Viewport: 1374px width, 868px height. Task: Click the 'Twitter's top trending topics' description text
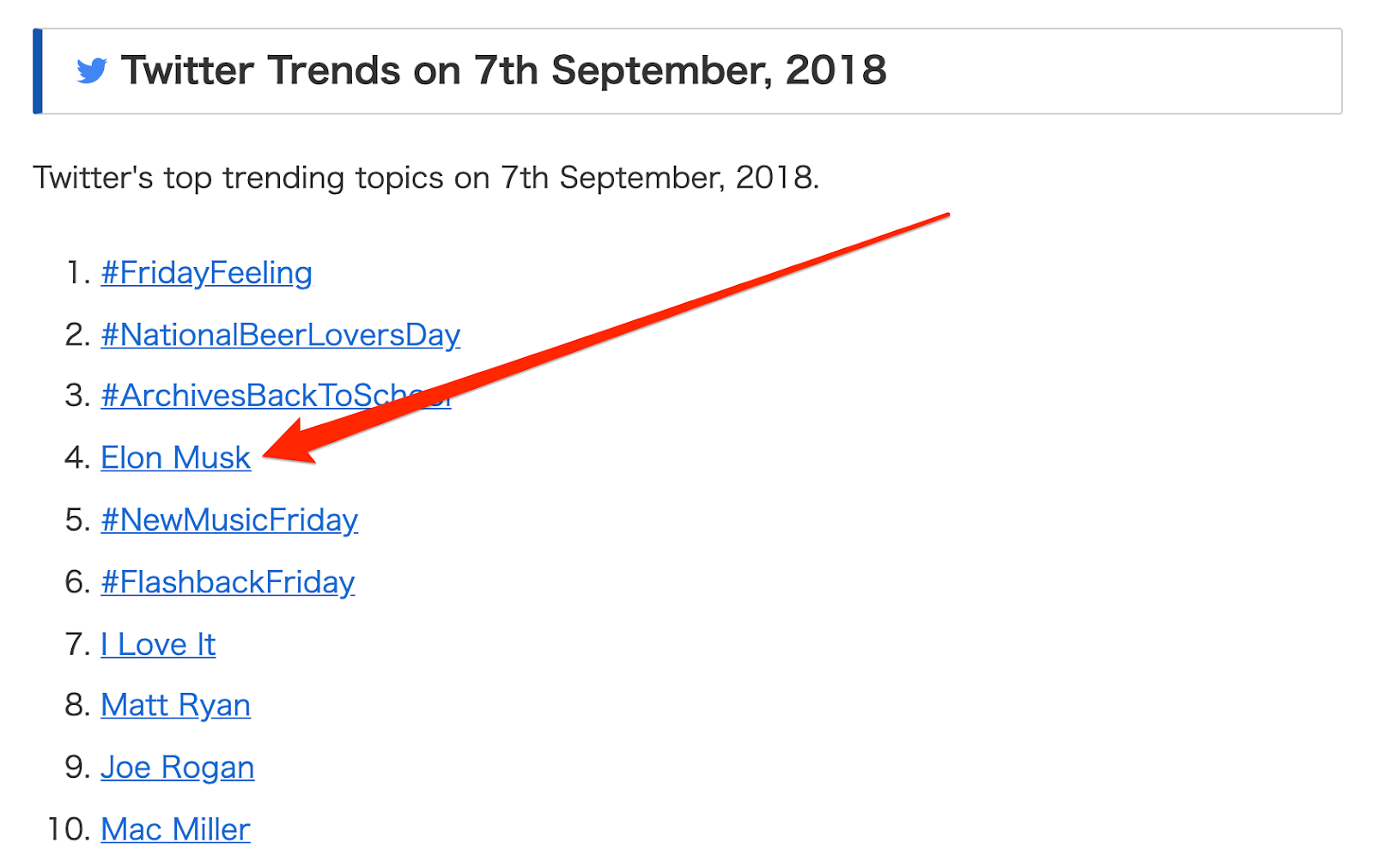[x=426, y=178]
